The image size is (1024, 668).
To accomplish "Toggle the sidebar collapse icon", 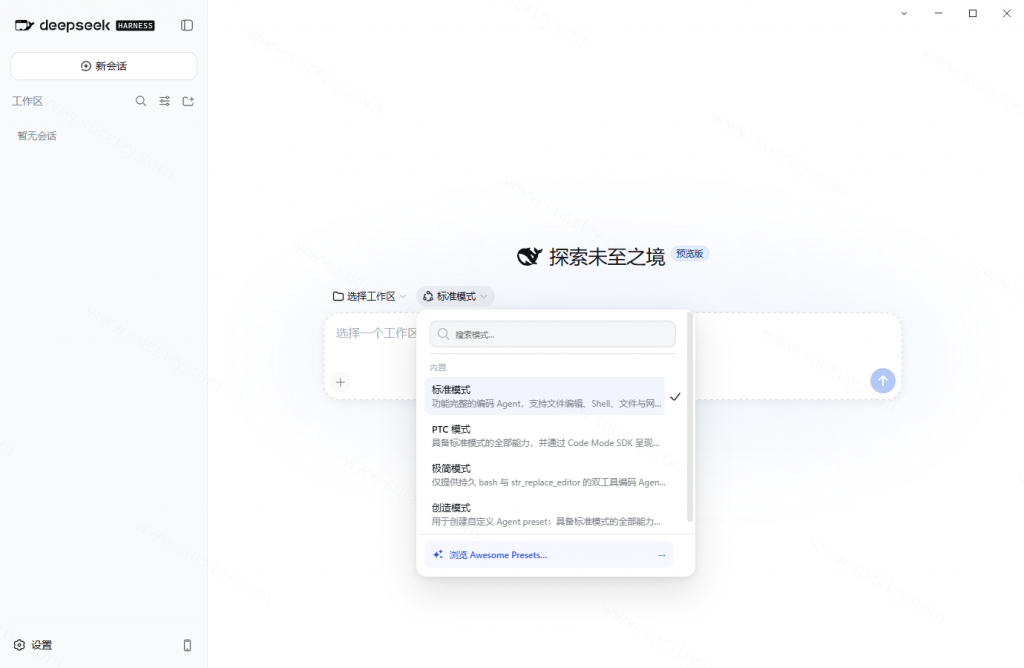I will (187, 25).
